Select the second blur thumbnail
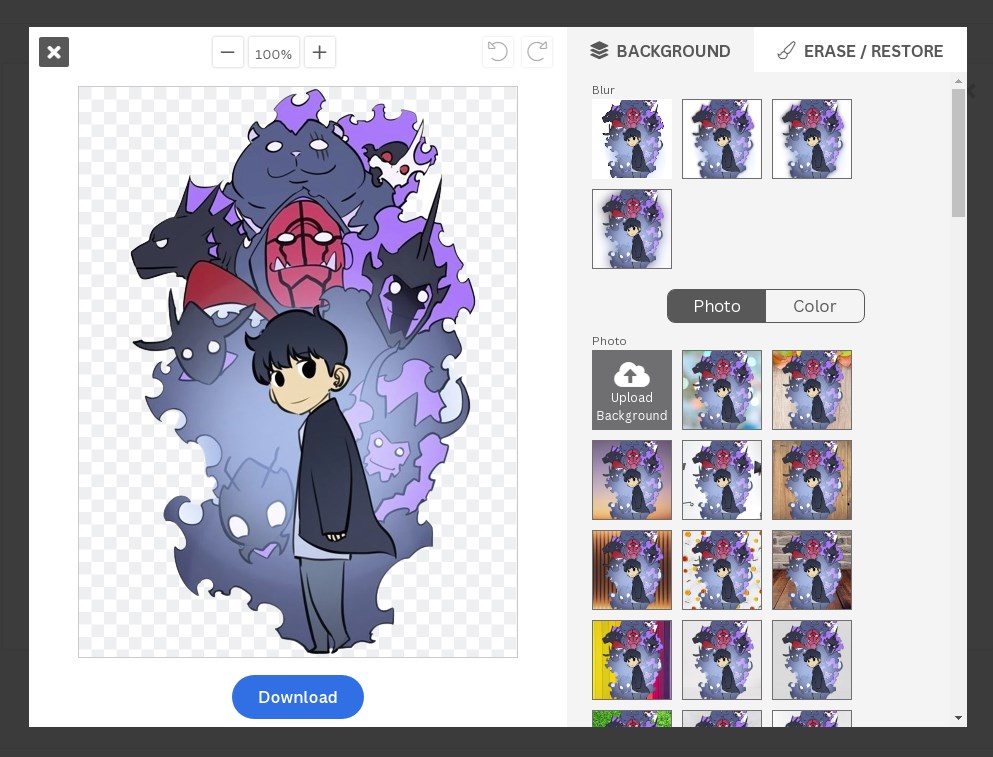 pyautogui.click(x=721, y=139)
